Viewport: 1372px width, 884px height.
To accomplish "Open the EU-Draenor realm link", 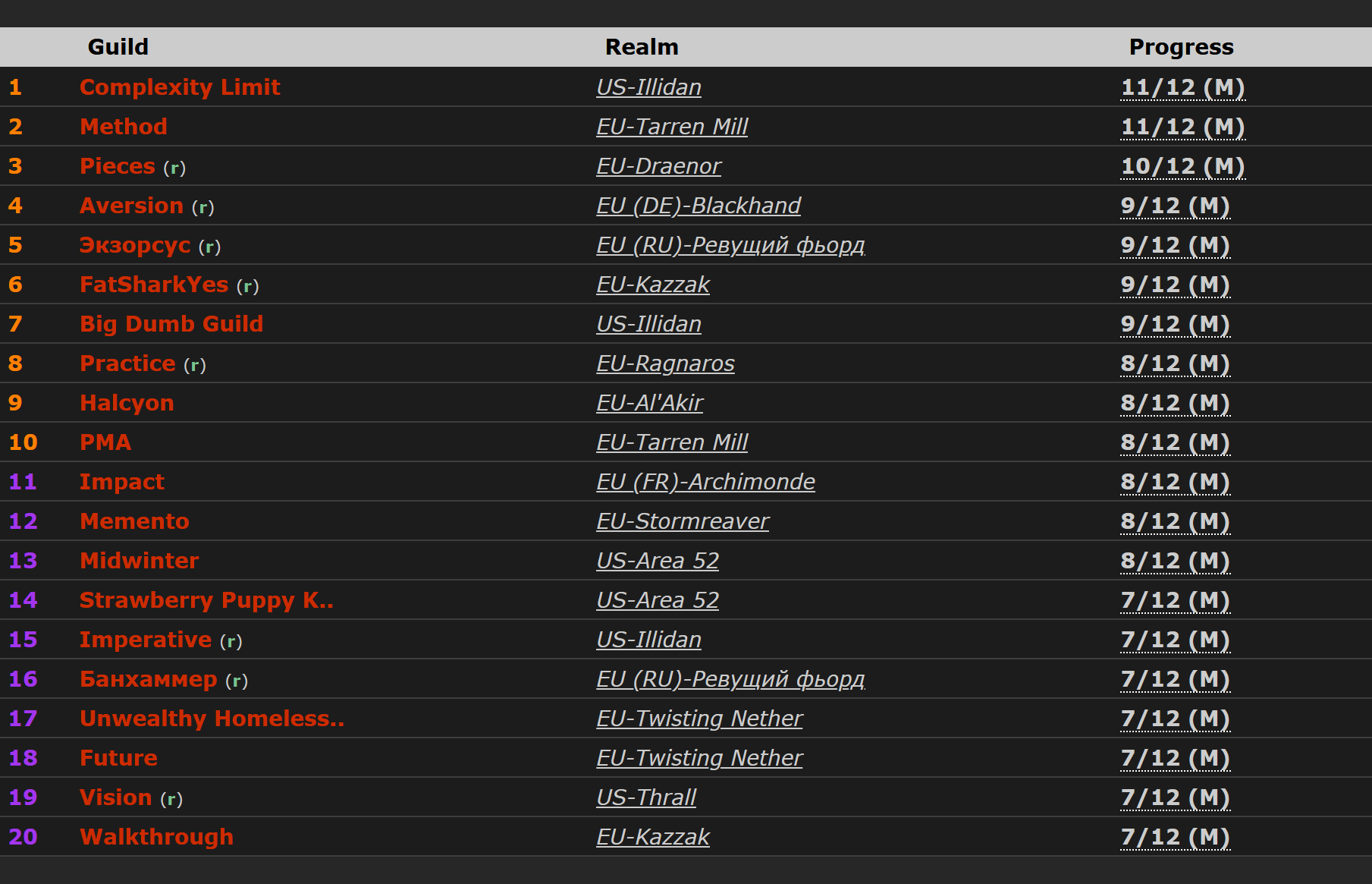I will 658,166.
